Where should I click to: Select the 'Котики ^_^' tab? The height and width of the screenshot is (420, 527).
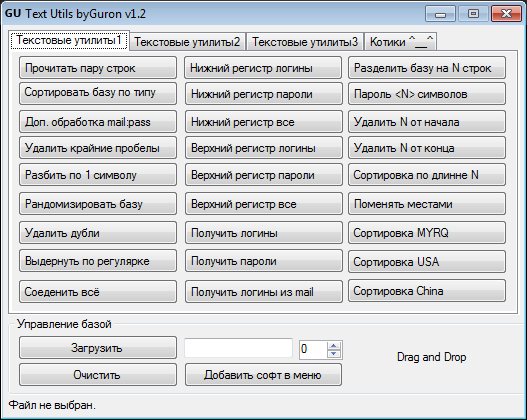coord(401,42)
